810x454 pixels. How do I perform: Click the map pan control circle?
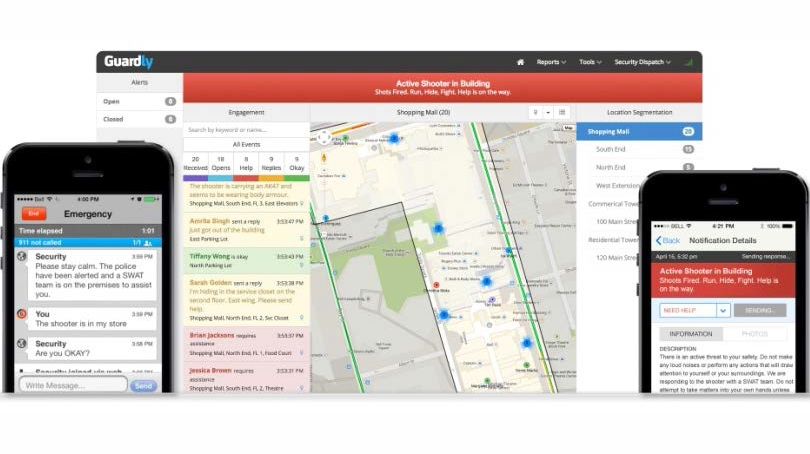[324, 137]
